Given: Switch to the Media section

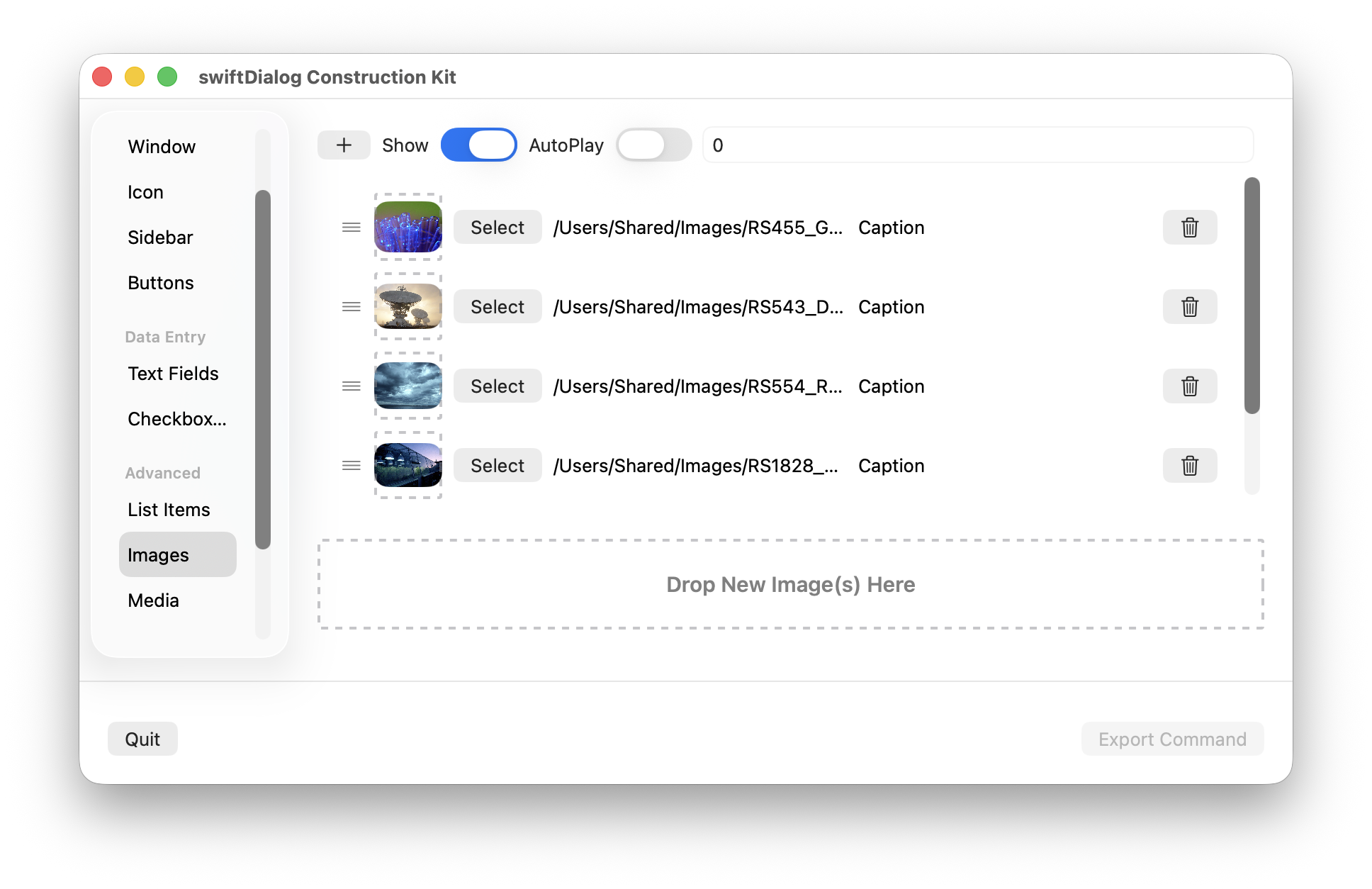Looking at the screenshot, I should 154,600.
